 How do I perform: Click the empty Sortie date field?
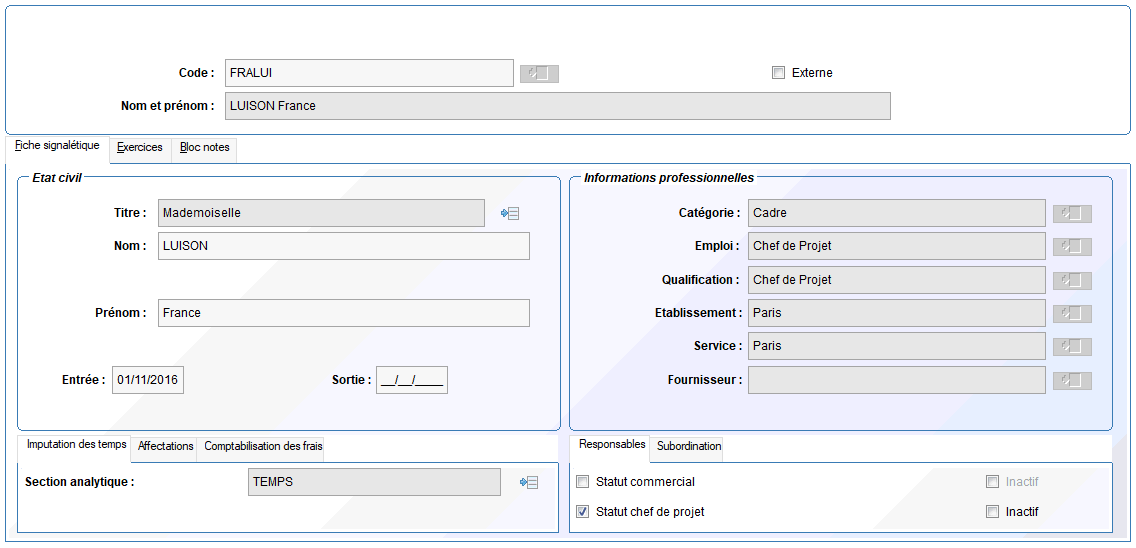point(412,380)
